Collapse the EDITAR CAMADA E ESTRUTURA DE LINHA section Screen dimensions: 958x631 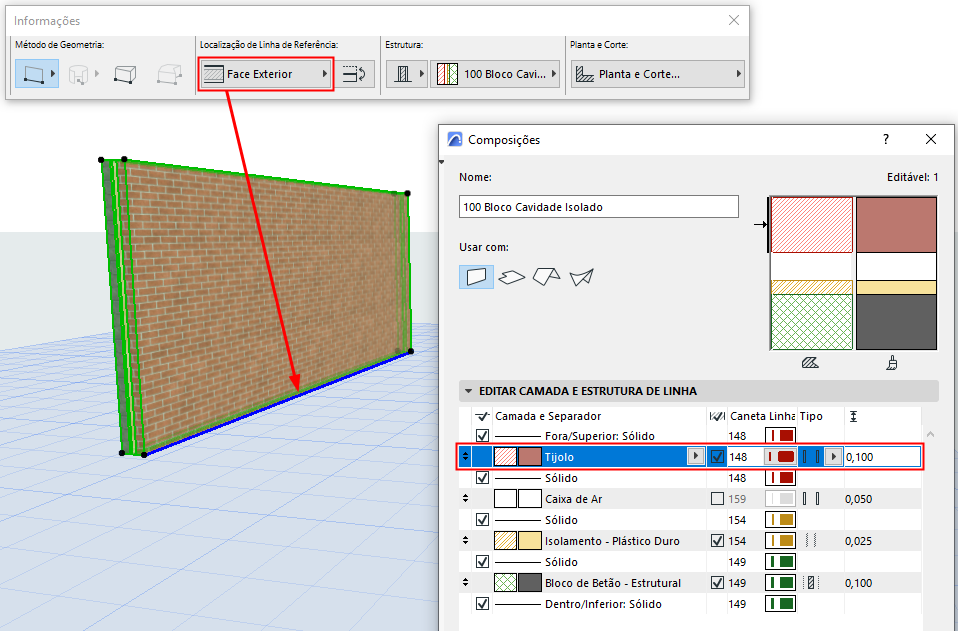tap(469, 391)
